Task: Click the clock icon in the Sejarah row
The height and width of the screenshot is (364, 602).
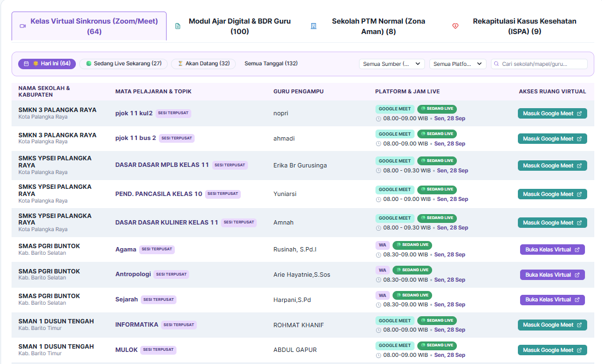Action: (x=378, y=305)
